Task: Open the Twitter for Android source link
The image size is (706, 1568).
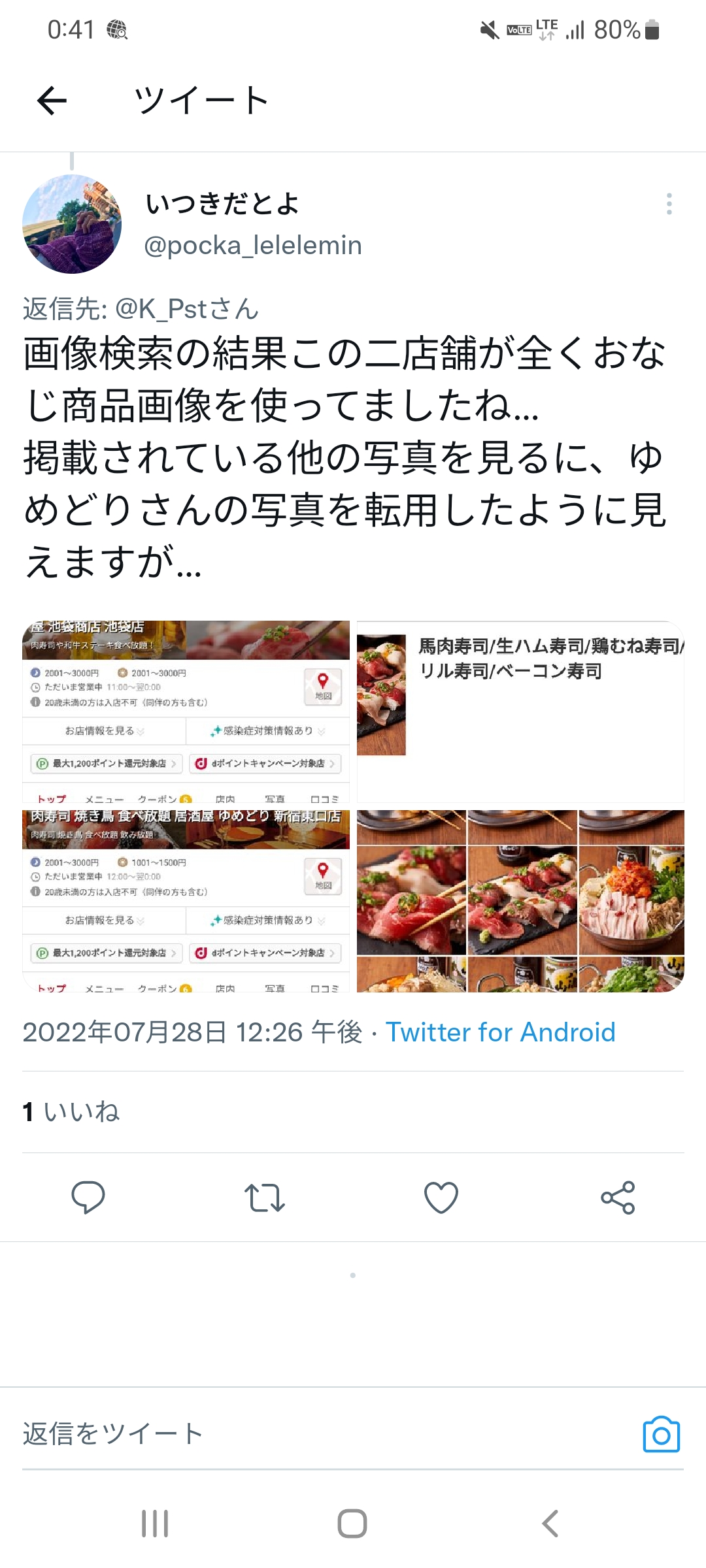Action: (501, 1032)
